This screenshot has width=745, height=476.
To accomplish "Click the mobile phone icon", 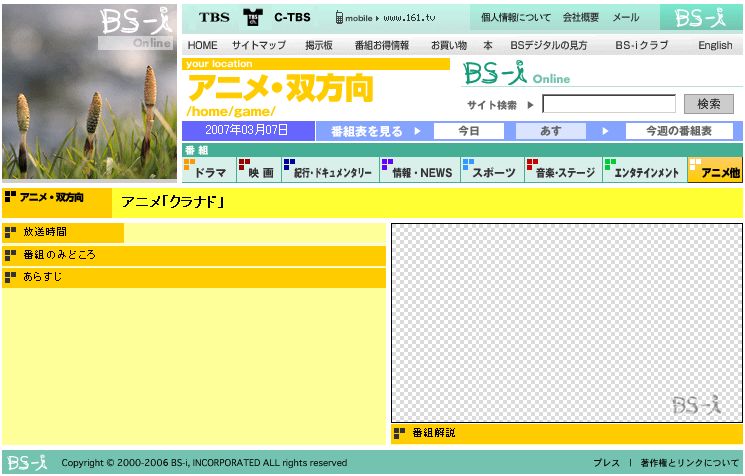I will (x=339, y=18).
